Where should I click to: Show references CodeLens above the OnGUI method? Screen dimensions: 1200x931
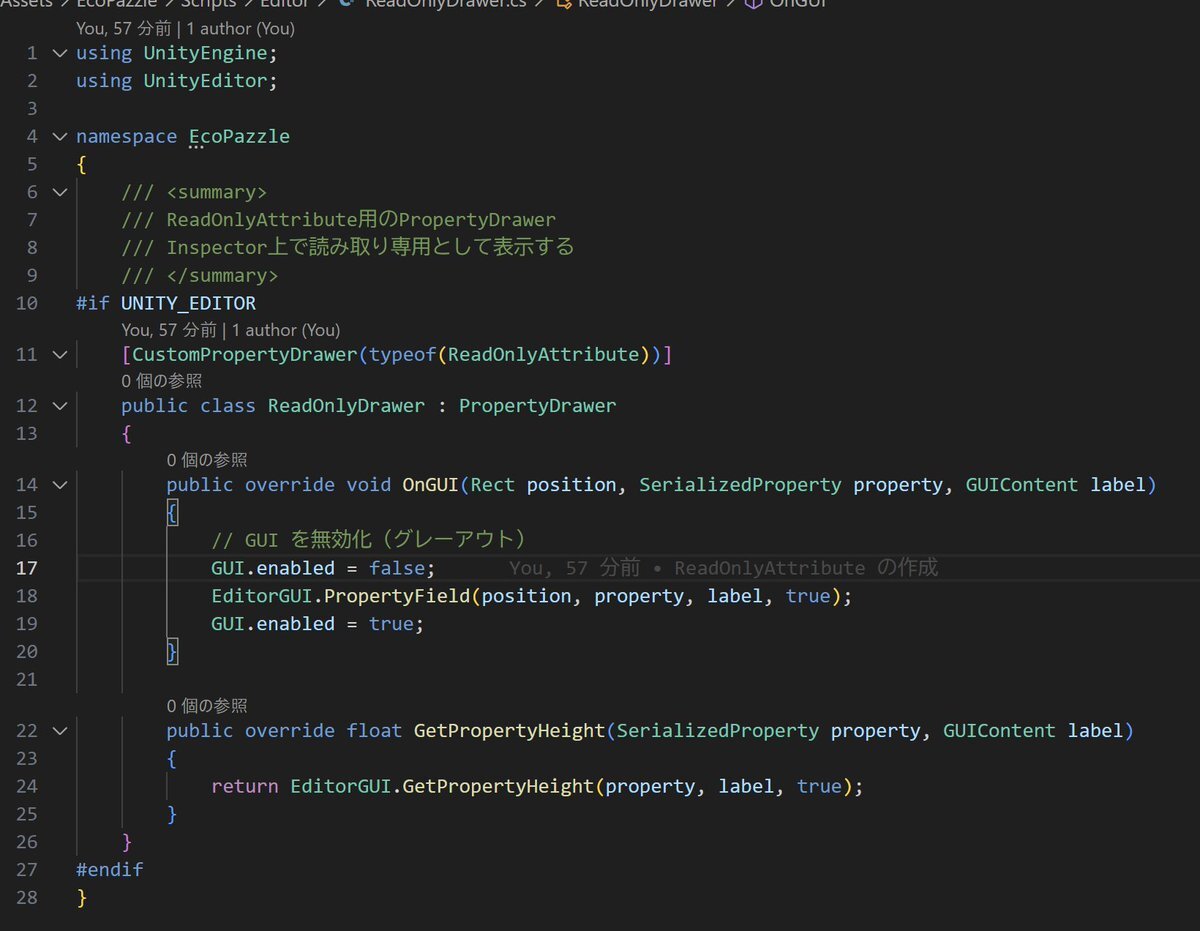pos(206,460)
